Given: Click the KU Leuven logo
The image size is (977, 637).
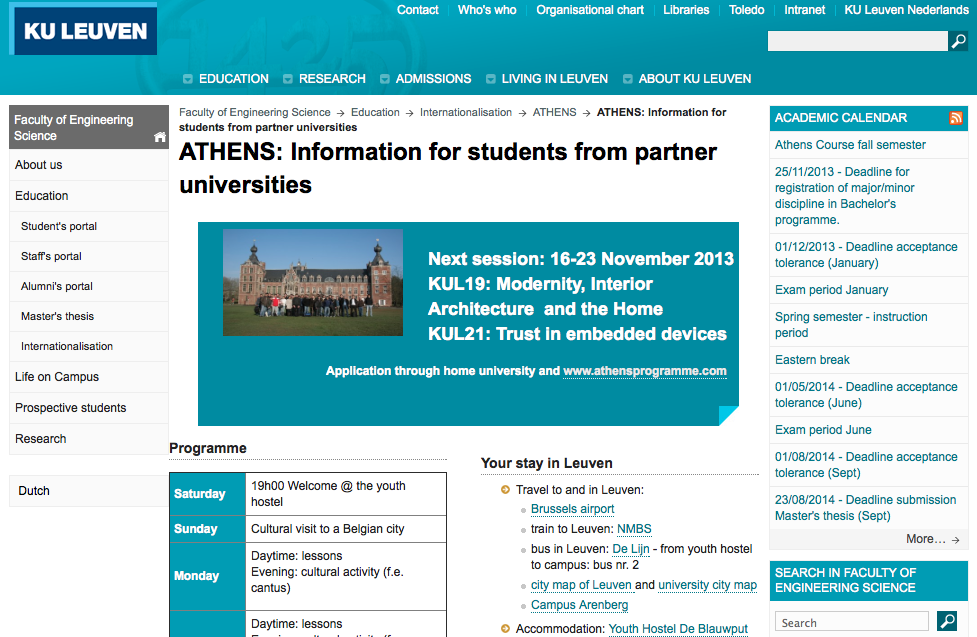Looking at the screenshot, I should click(83, 31).
